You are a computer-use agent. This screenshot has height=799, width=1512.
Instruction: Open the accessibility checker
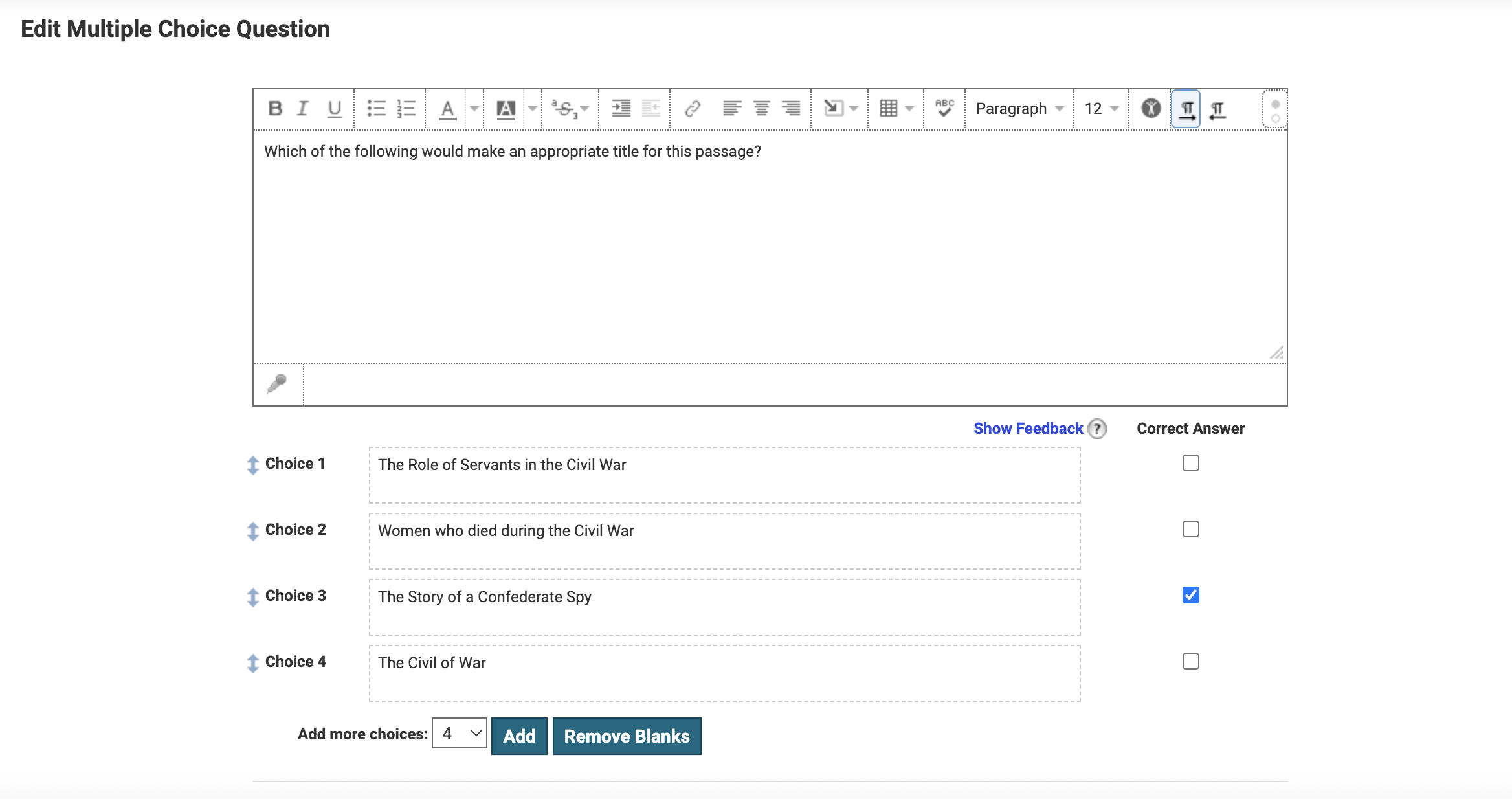(1151, 109)
